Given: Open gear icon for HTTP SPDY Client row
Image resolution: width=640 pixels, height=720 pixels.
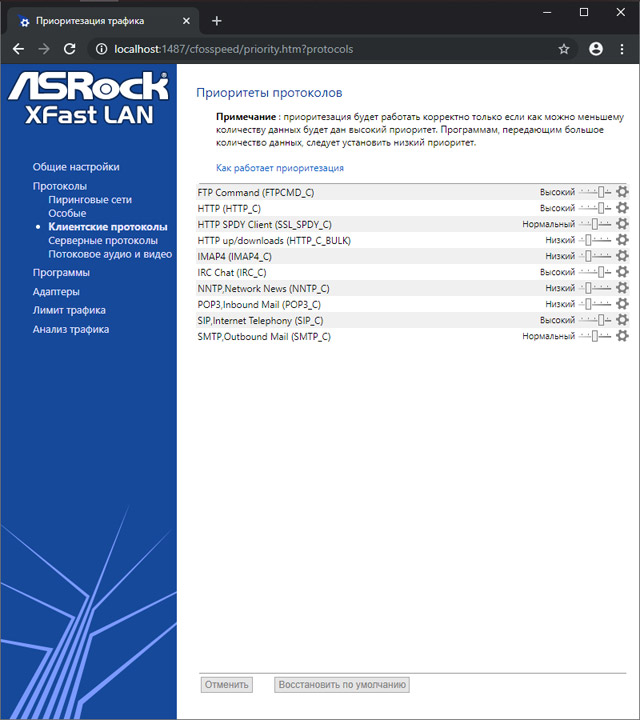Looking at the screenshot, I should [622, 224].
